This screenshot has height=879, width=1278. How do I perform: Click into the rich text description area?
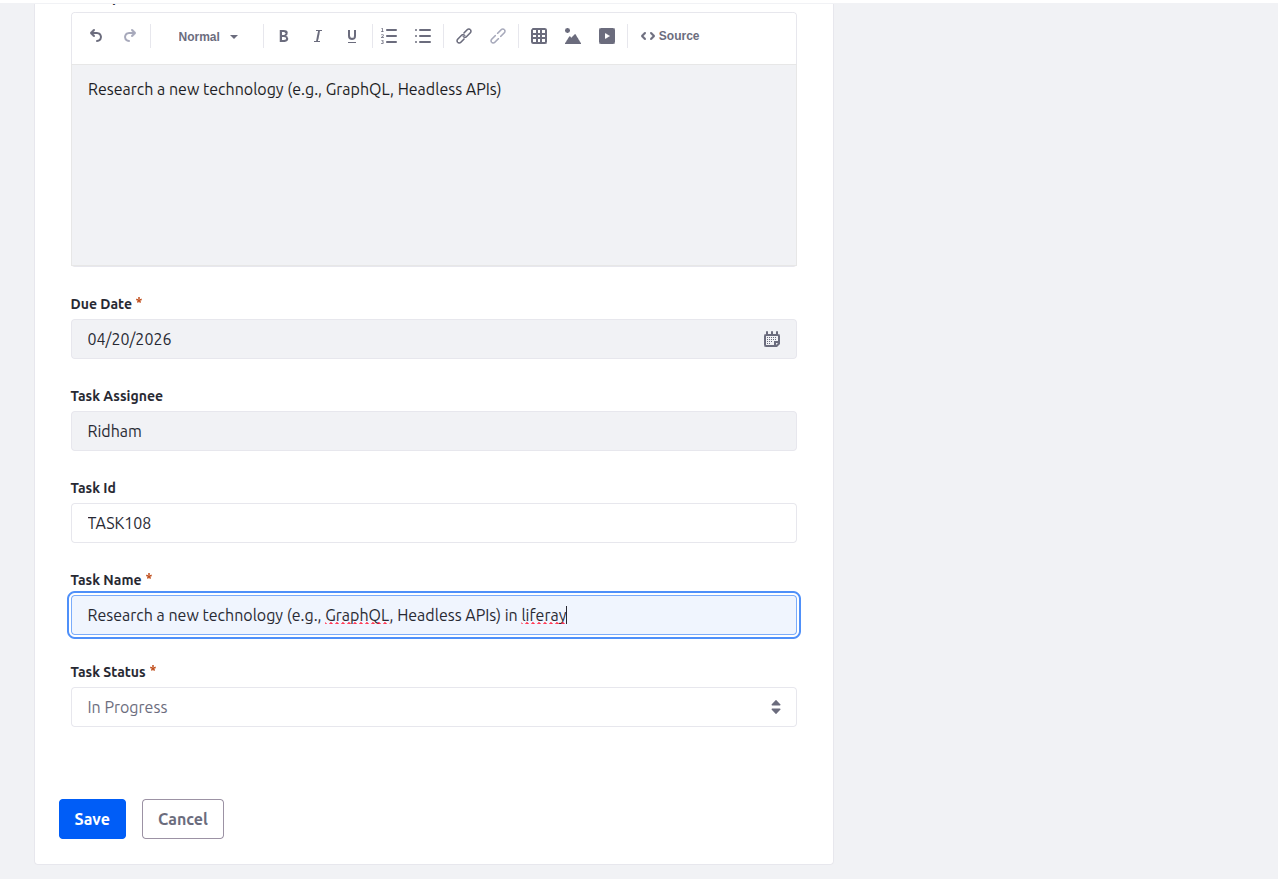coord(434,165)
